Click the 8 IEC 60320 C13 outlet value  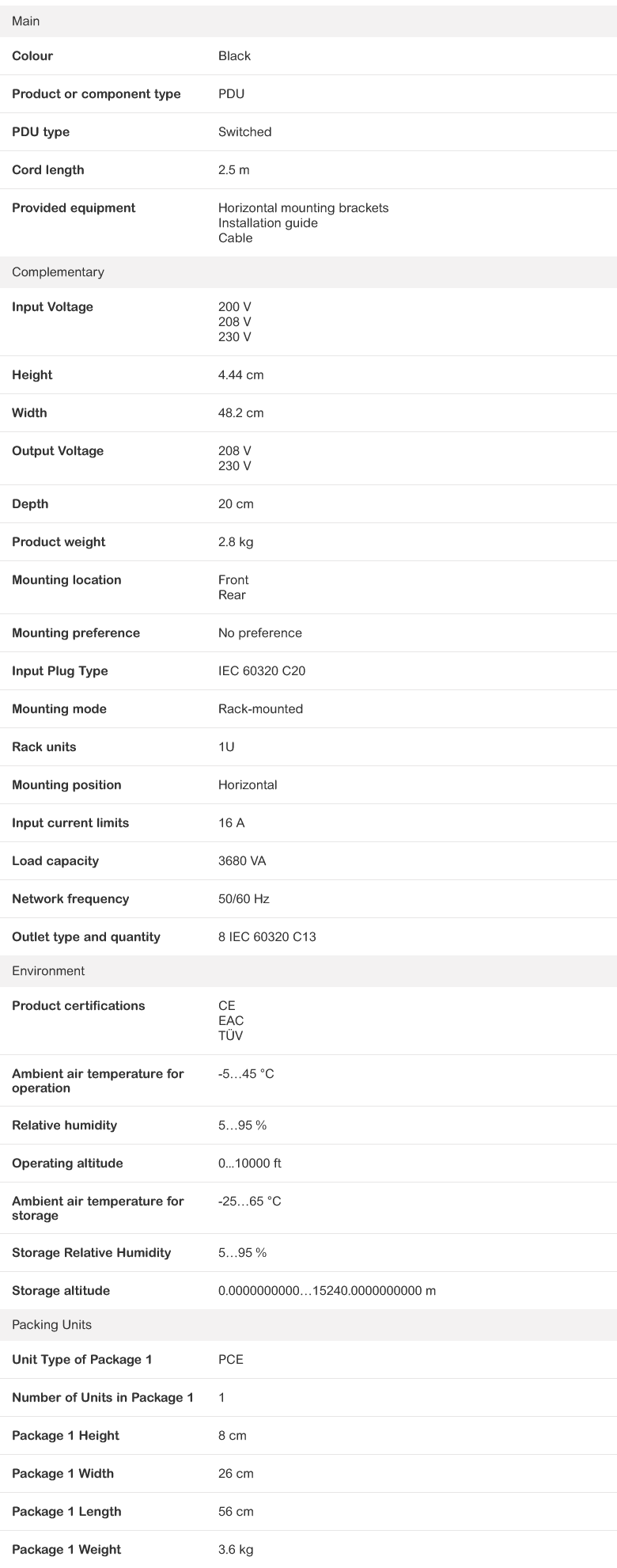click(267, 937)
